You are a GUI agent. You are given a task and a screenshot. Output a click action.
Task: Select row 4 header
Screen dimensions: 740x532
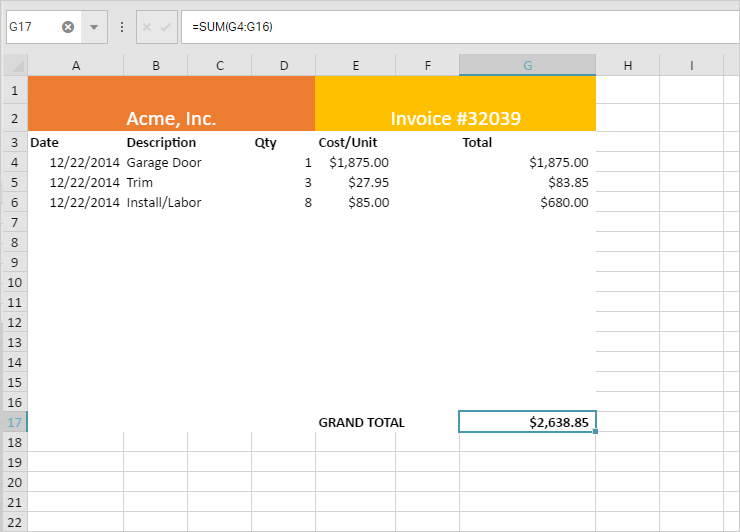[x=15, y=162]
